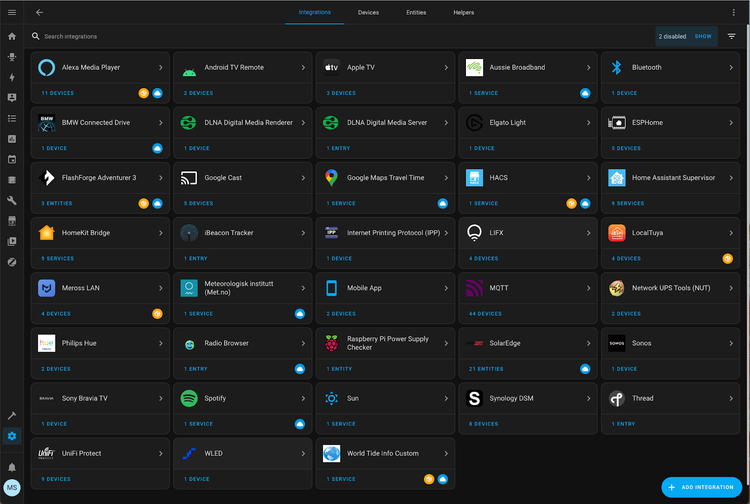Select the Mobile App integration
Image resolution: width=750 pixels, height=504 pixels.
click(385, 288)
